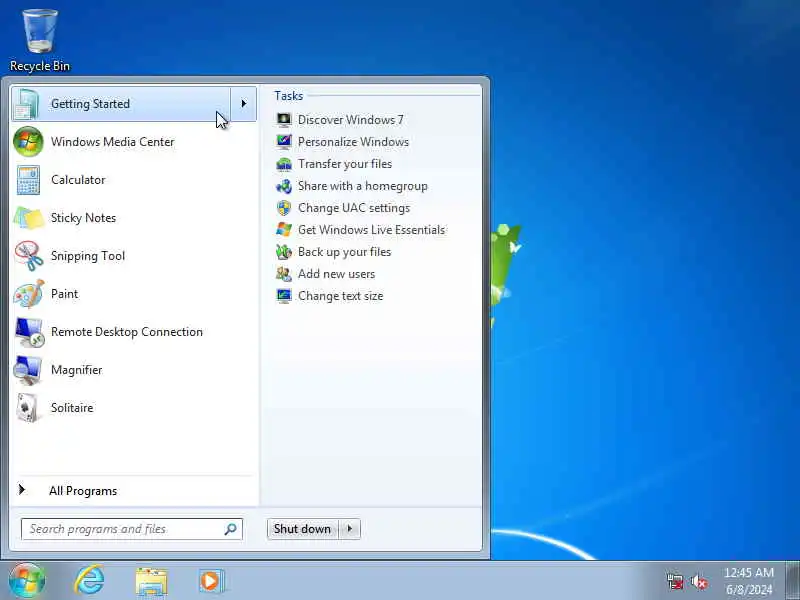Screen dimensions: 800x600
Task: Click the Paint menu label
Action: point(64,294)
